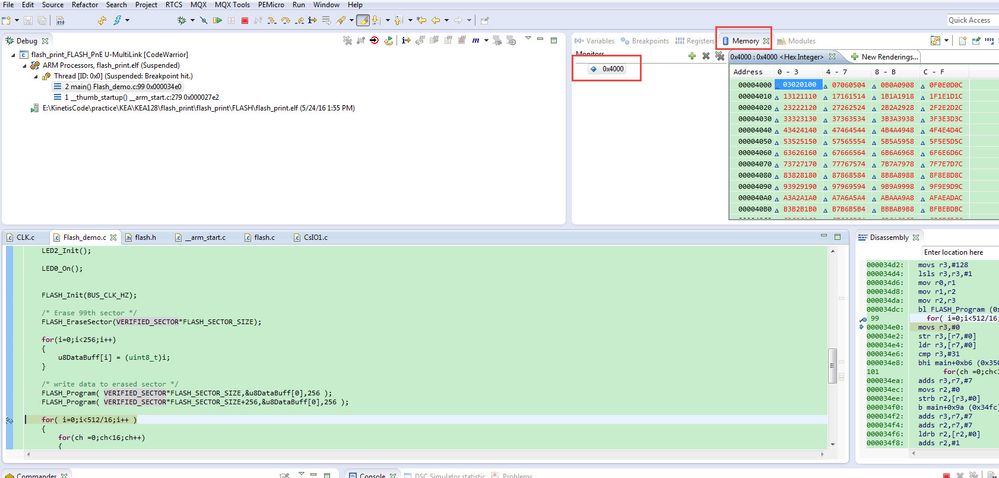This screenshot has height=478, width=999.
Task: Click the back navigation yellow arrow
Action: pyautogui.click(x=436, y=20)
